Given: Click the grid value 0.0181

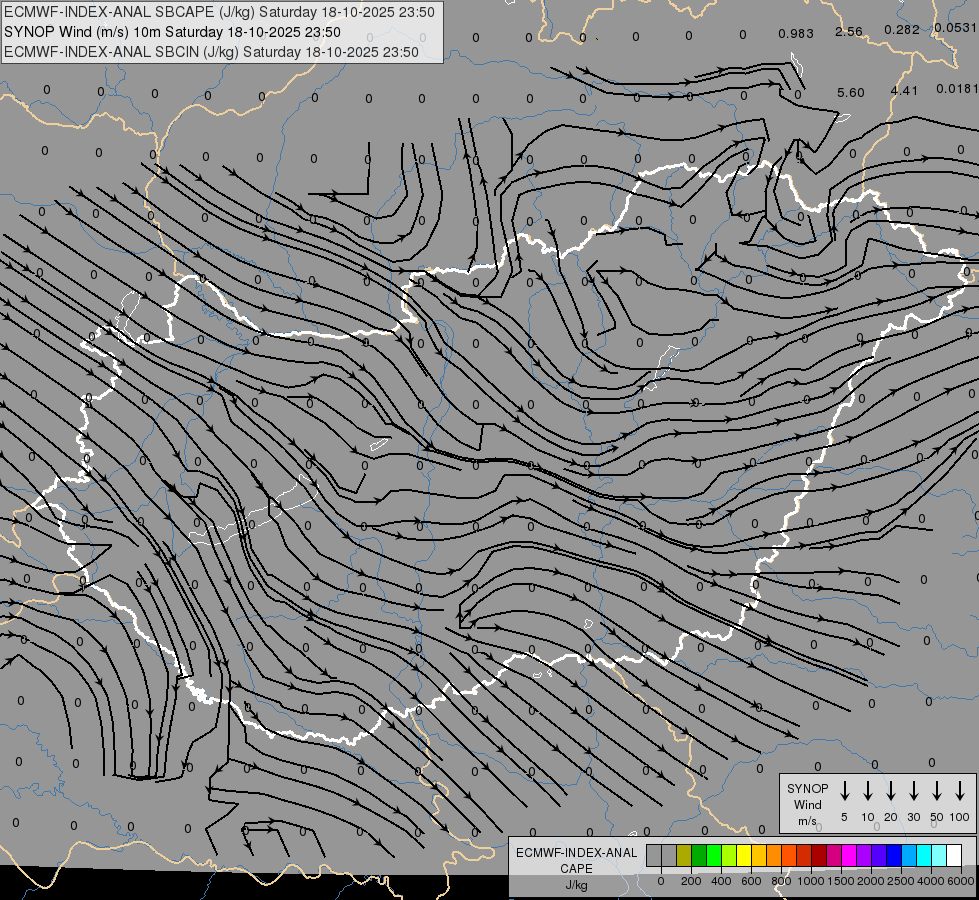Looking at the screenshot, I should [957, 89].
